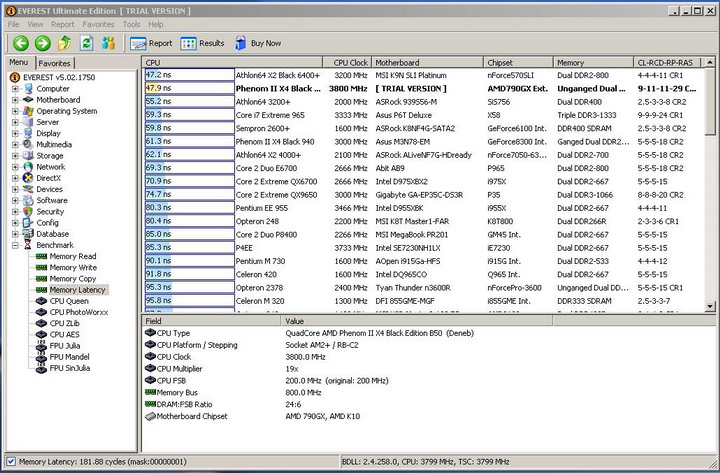720x473 pixels.
Task: Open the Results toolbar button
Action: point(202,43)
